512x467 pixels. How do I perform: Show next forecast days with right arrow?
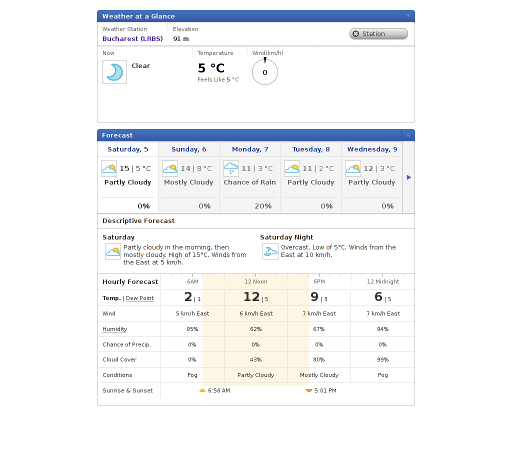tap(409, 177)
